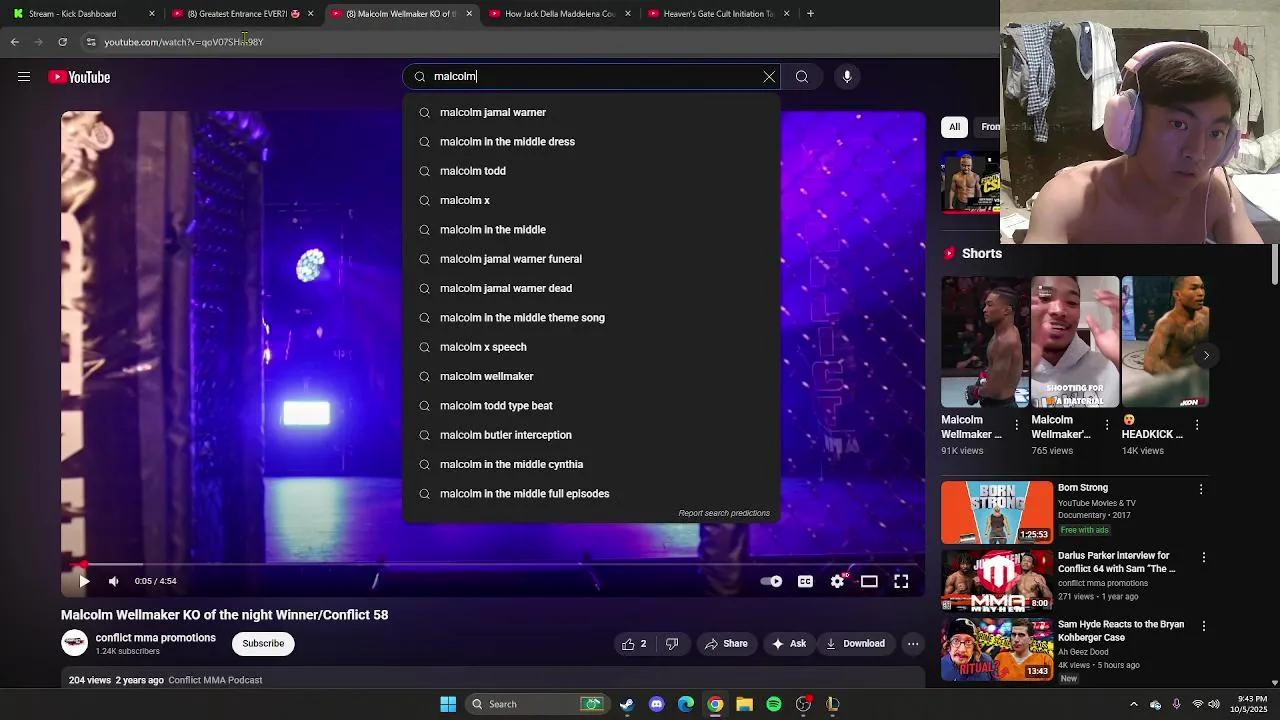The image size is (1280, 720).
Task: Open Discord from the taskbar
Action: pos(656,704)
